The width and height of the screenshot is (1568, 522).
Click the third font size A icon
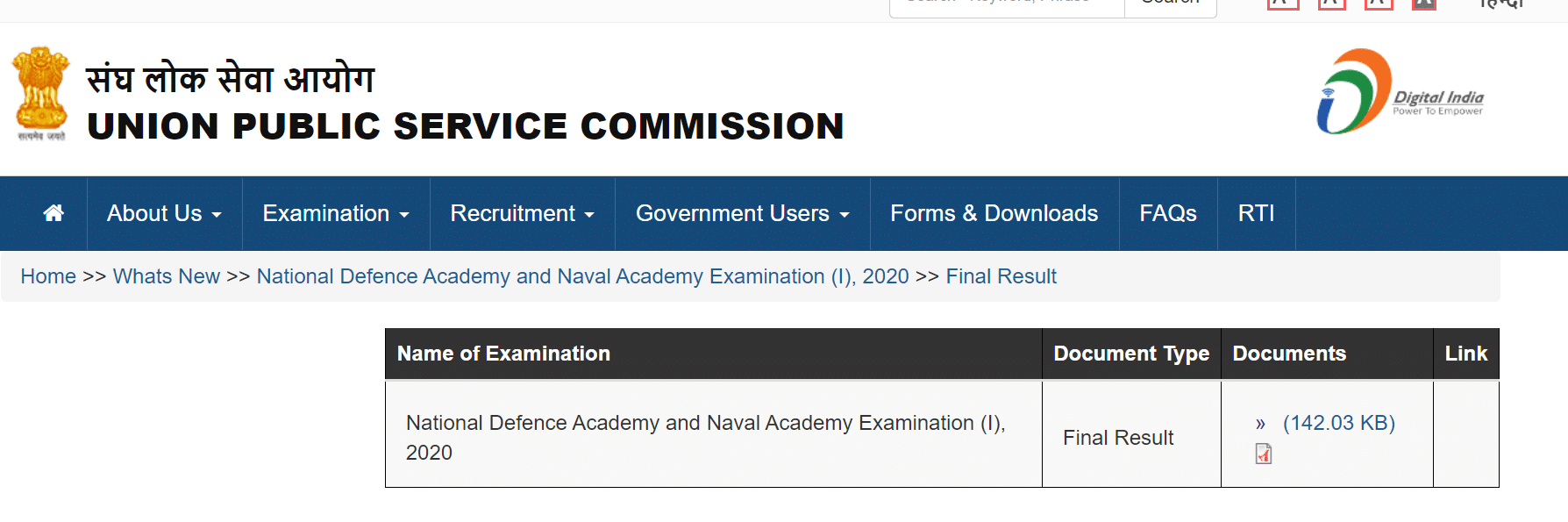pos(1379,4)
